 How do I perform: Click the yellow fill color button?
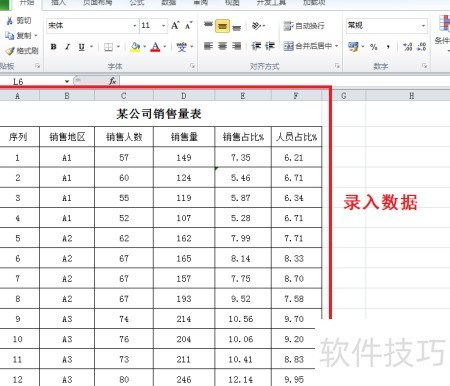[135, 47]
